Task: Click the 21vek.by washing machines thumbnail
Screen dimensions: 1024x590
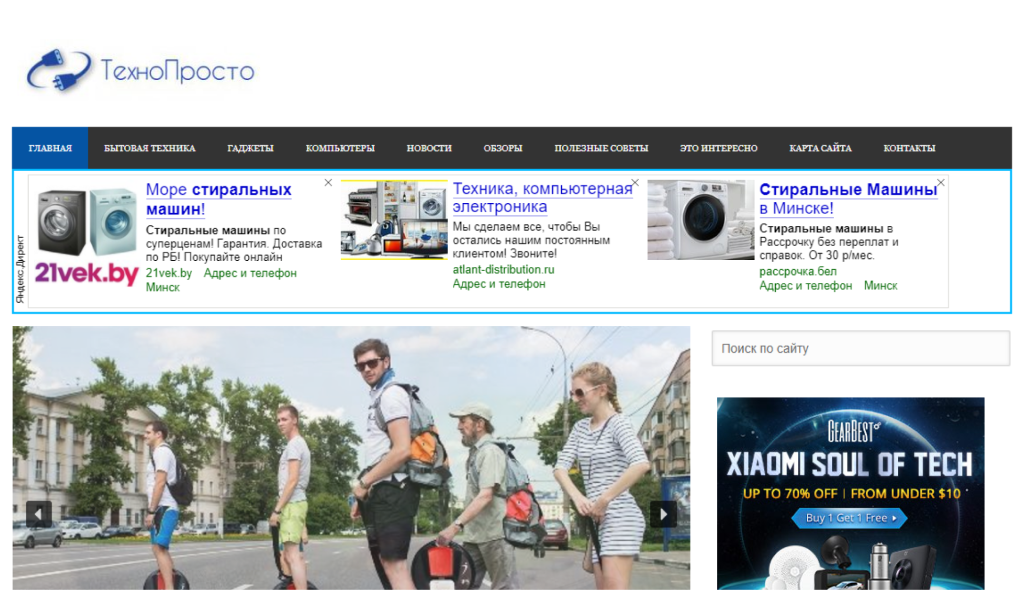Action: point(87,237)
